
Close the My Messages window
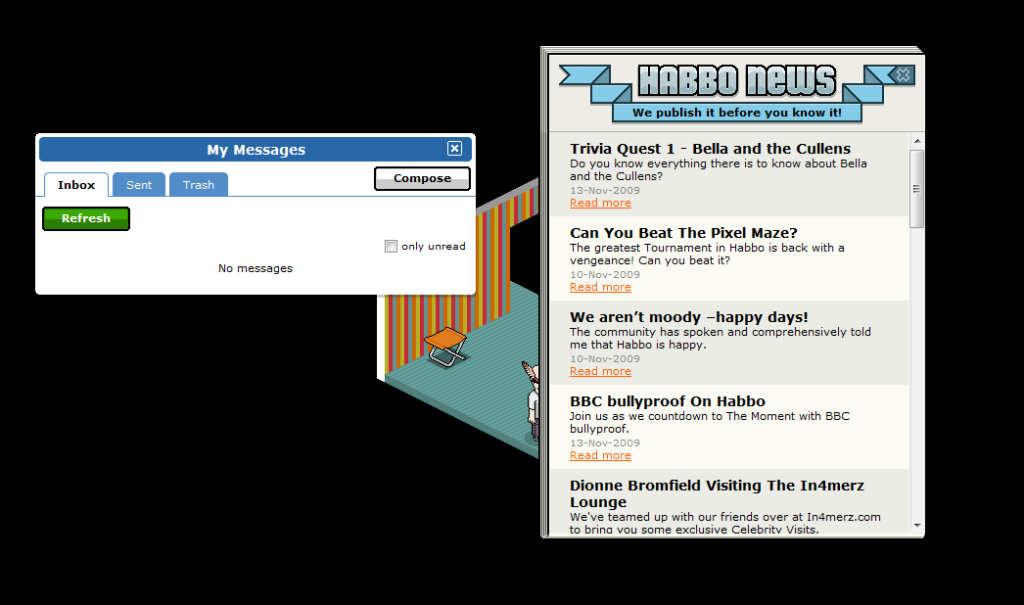coord(454,149)
